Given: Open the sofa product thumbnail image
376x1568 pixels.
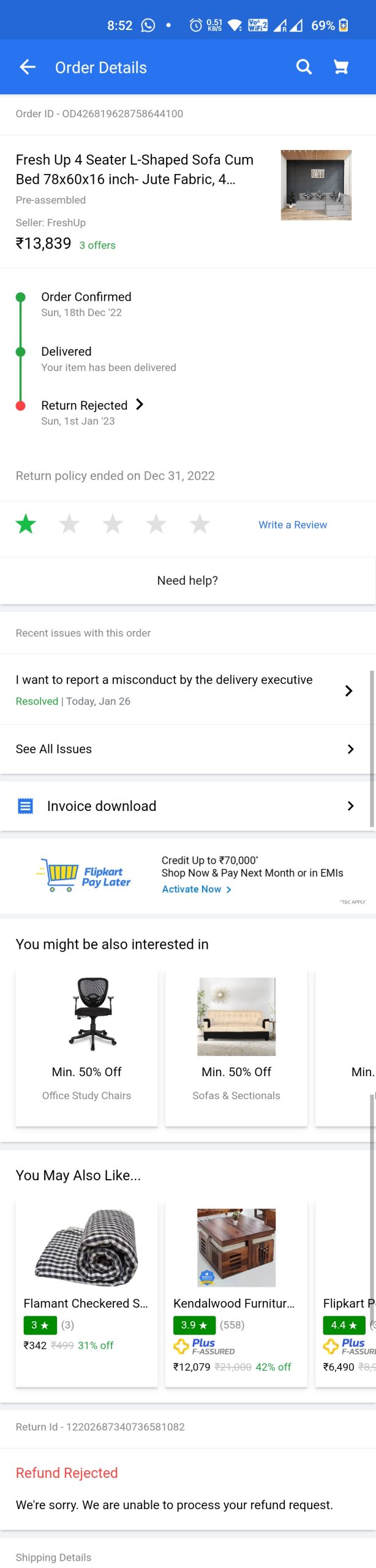Looking at the screenshot, I should click(316, 185).
